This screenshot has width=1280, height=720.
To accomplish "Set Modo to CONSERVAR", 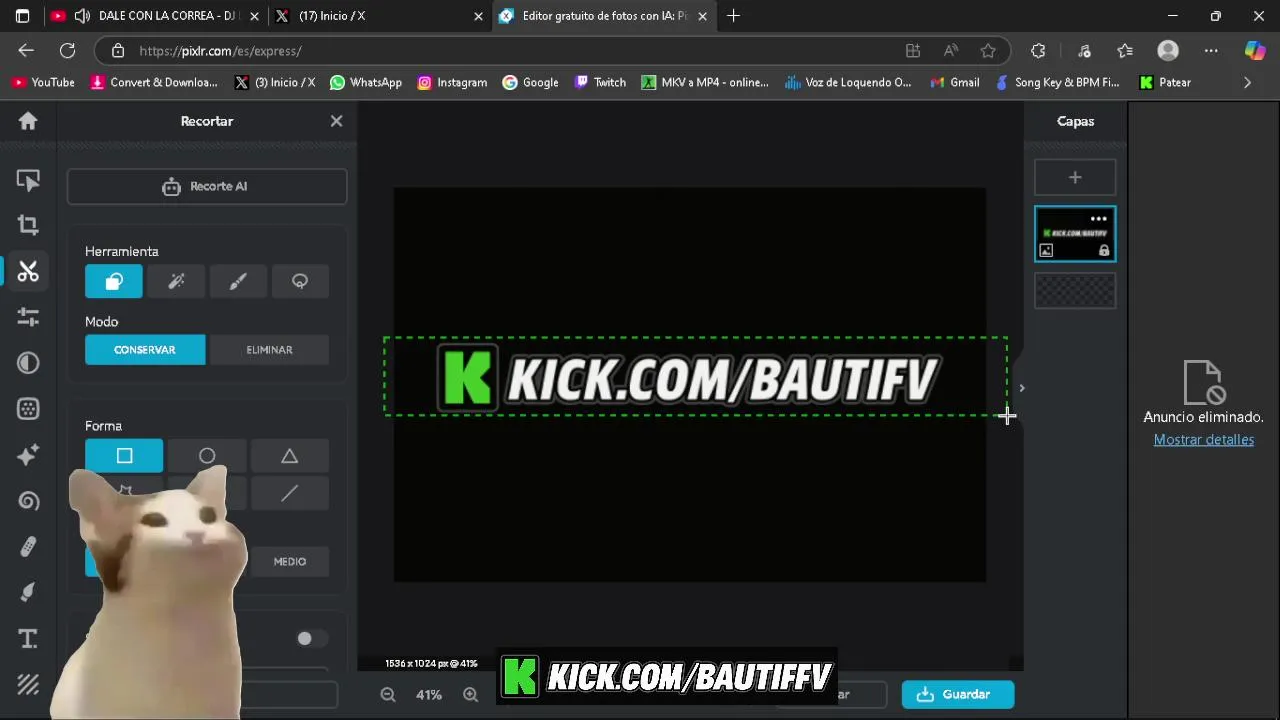I will [145, 350].
